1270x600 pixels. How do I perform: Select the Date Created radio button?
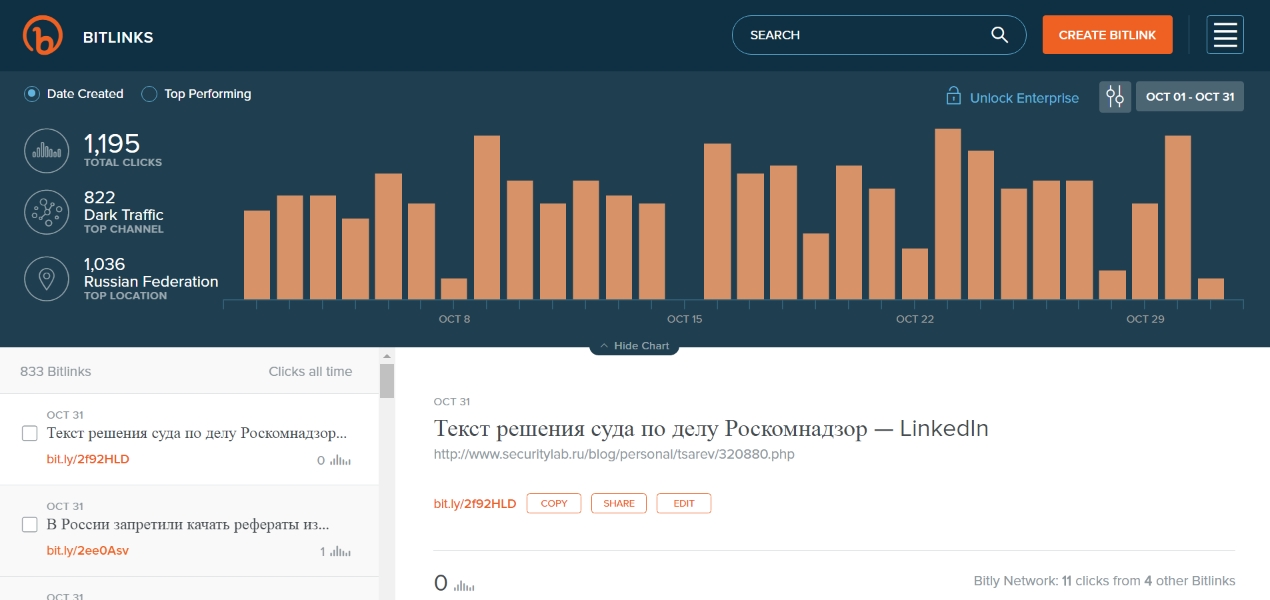(32, 94)
